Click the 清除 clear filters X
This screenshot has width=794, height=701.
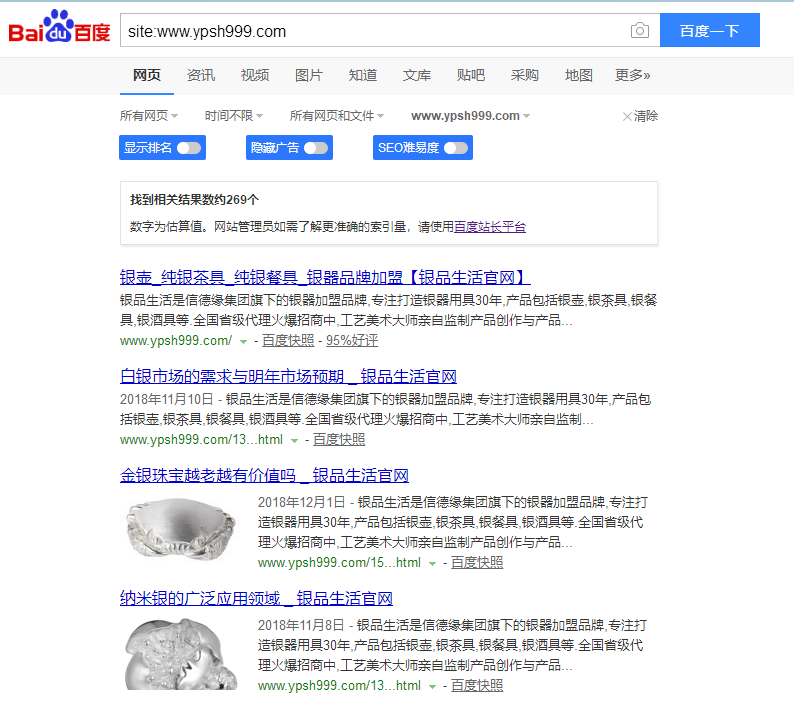click(640, 116)
